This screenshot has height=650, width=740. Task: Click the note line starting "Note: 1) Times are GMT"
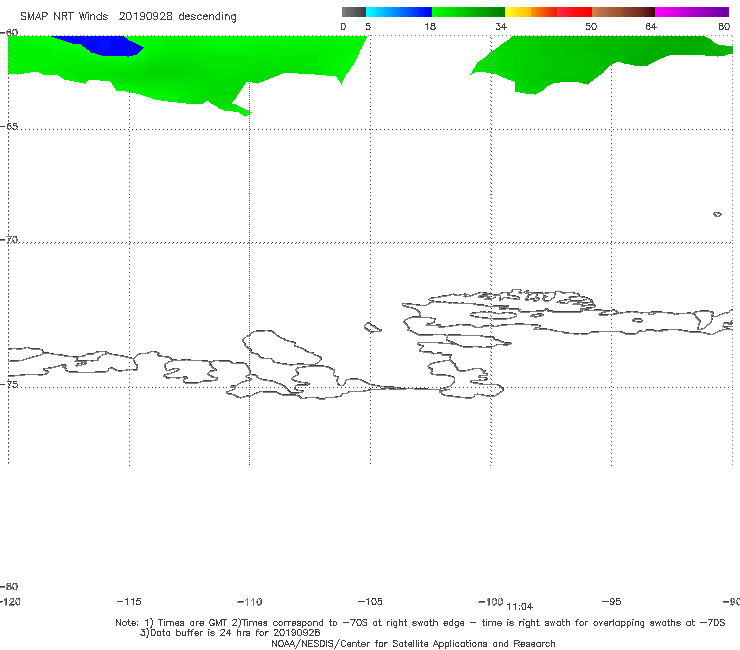[420, 623]
